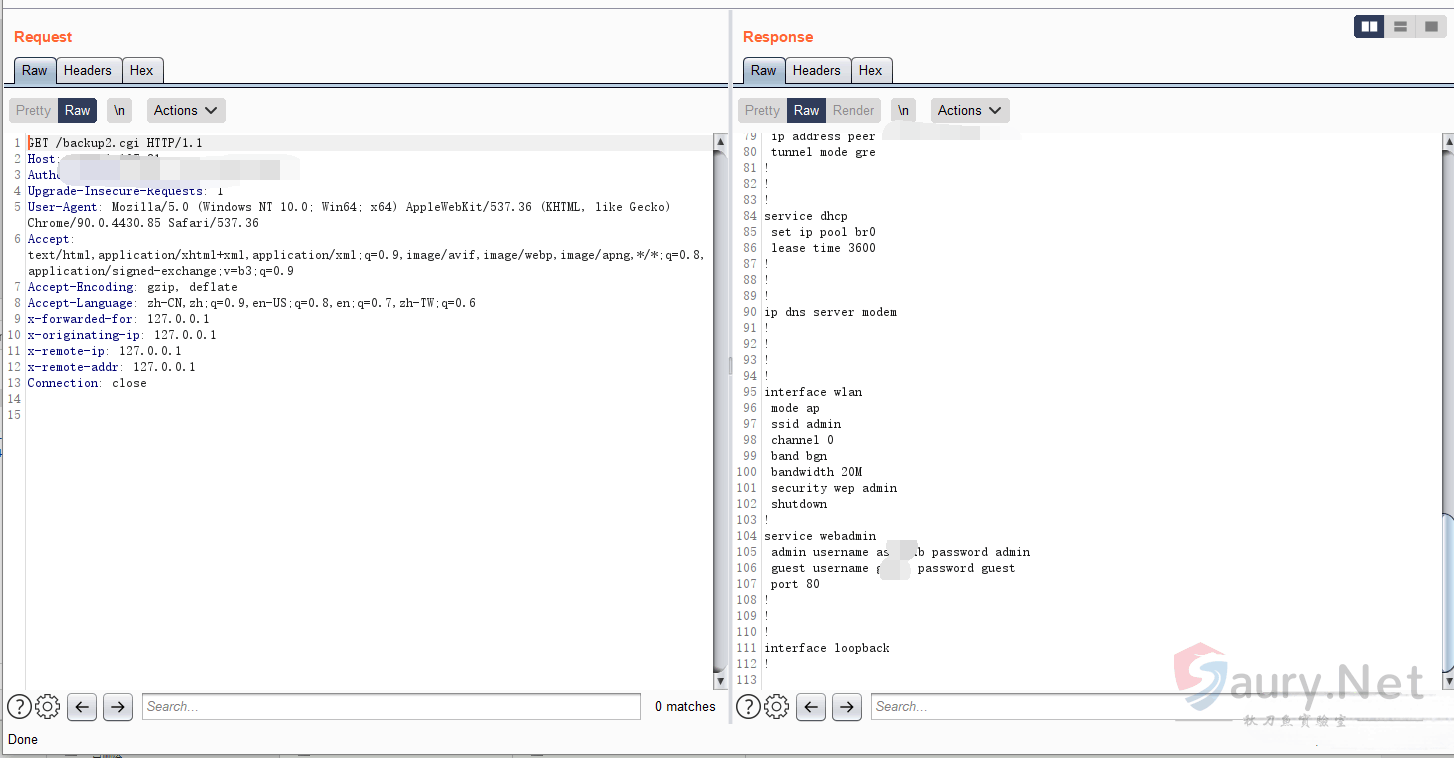This screenshot has width=1454, height=758.
Task: Switch to Headers tab in Request panel
Action: 88,70
